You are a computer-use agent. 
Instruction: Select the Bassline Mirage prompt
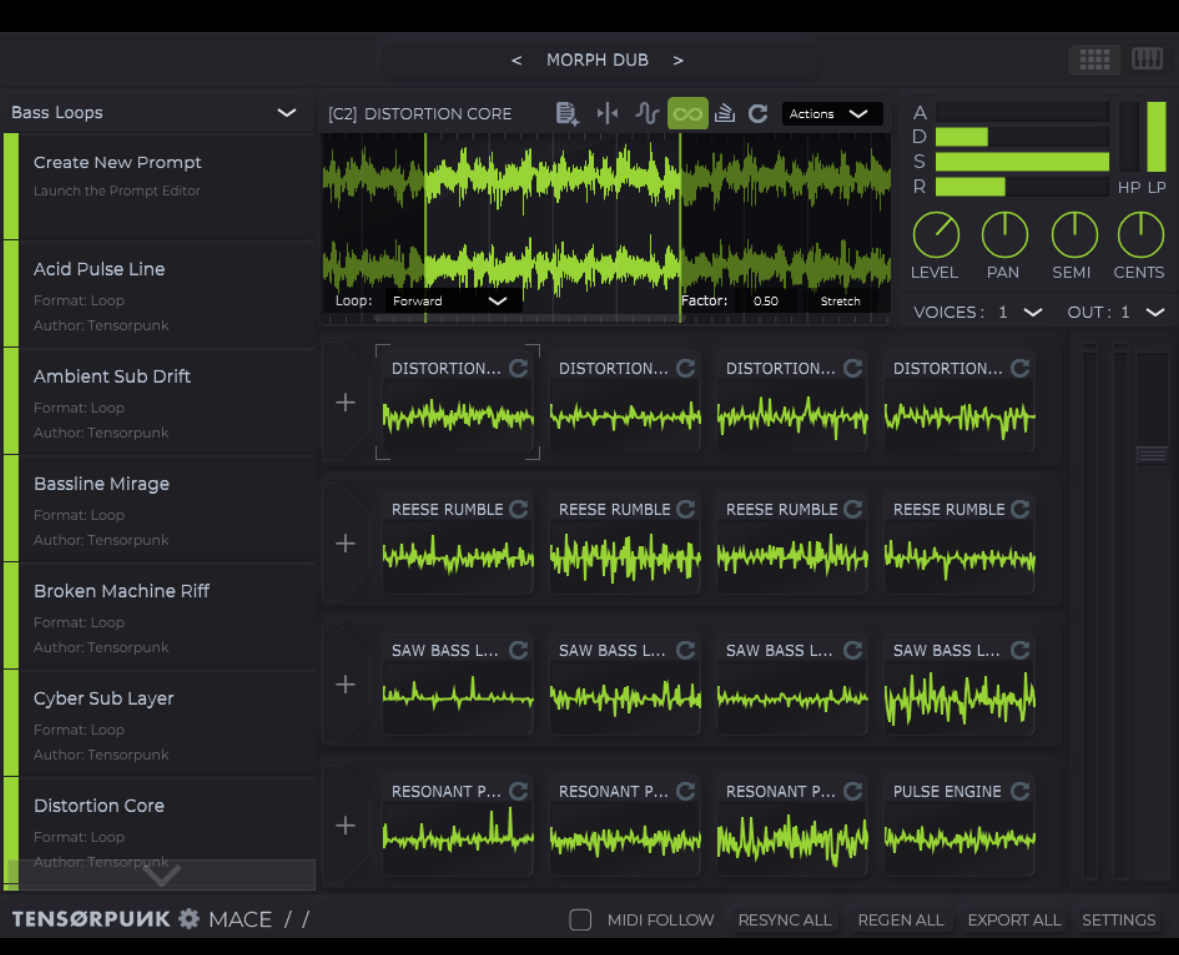[159, 509]
